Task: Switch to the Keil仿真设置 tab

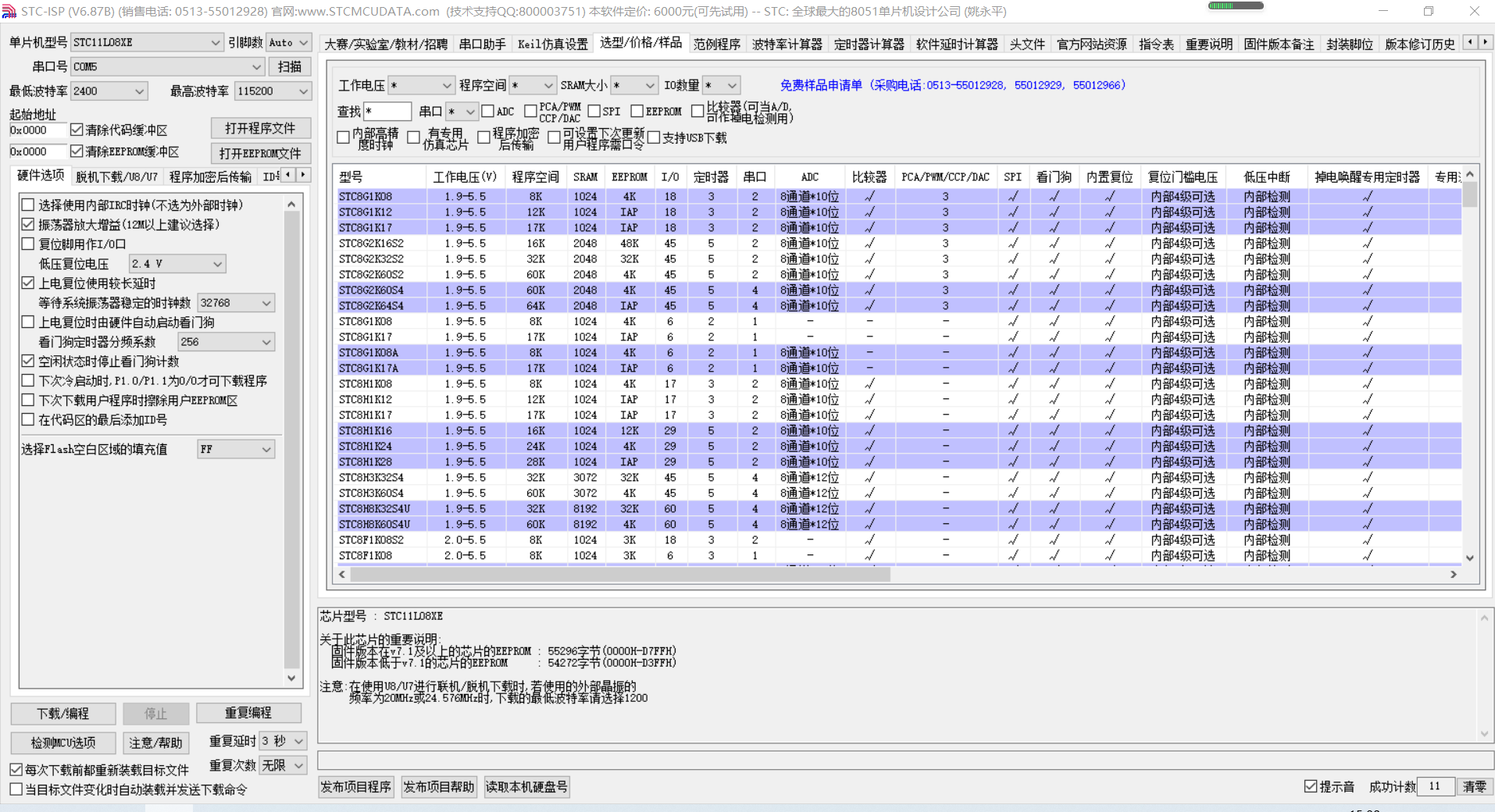Action: coord(552,44)
